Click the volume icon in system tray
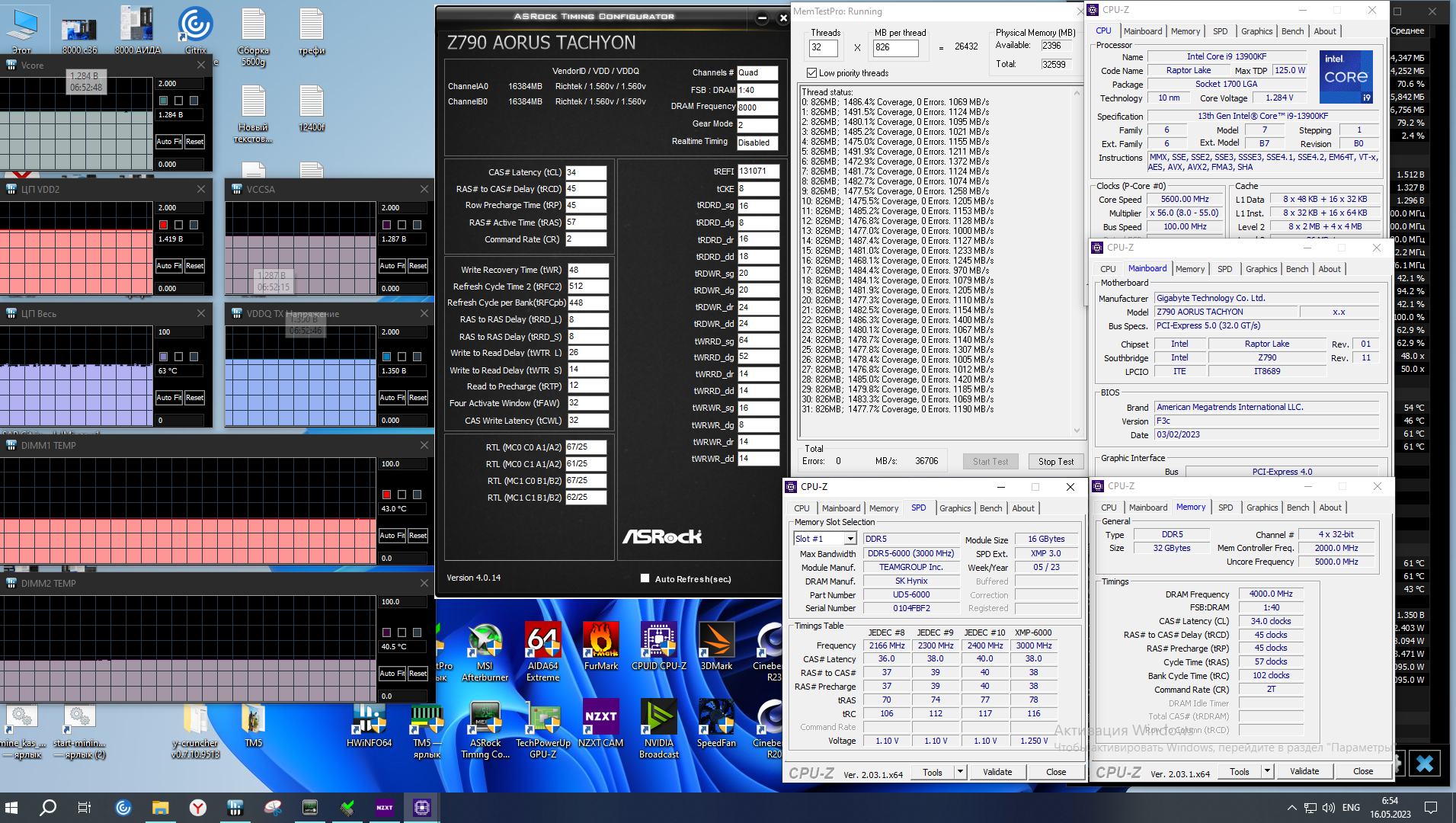The height and width of the screenshot is (823, 1456). pos(1329,808)
